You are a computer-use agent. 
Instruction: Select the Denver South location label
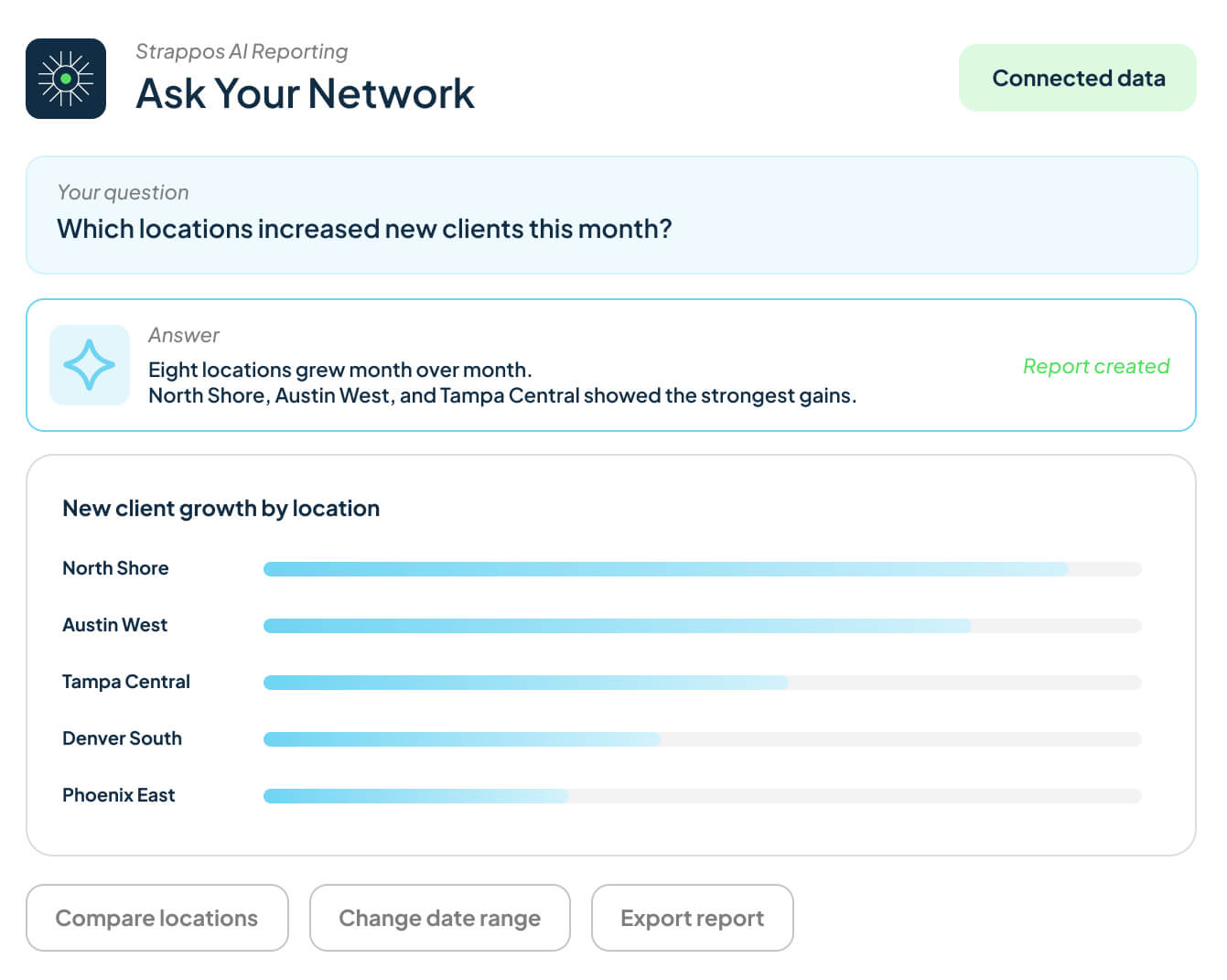click(122, 738)
